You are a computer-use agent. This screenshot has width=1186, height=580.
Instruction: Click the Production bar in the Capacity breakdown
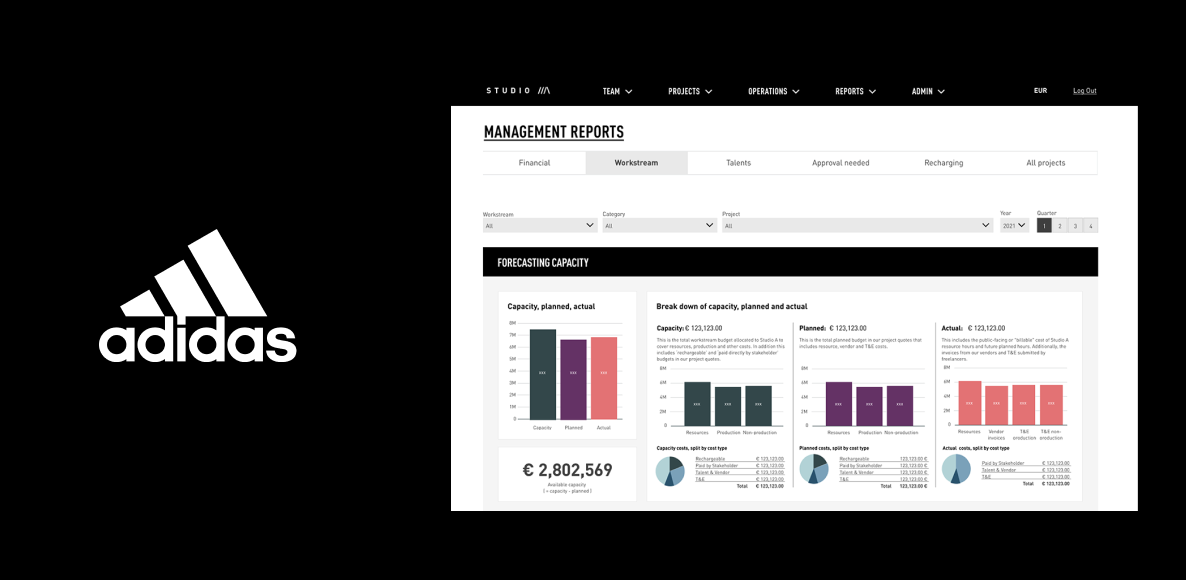tap(728, 407)
